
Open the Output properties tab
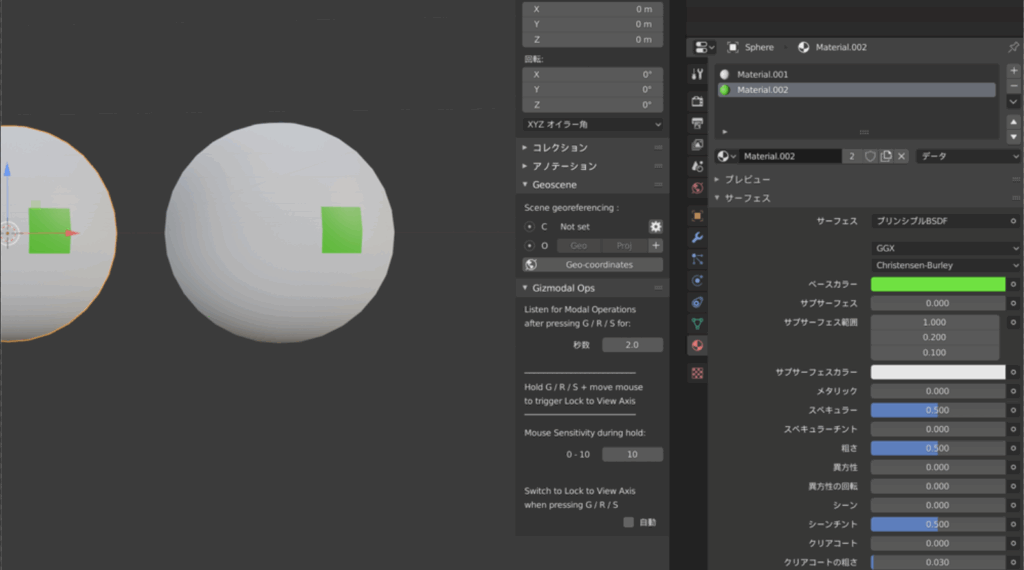pos(697,123)
